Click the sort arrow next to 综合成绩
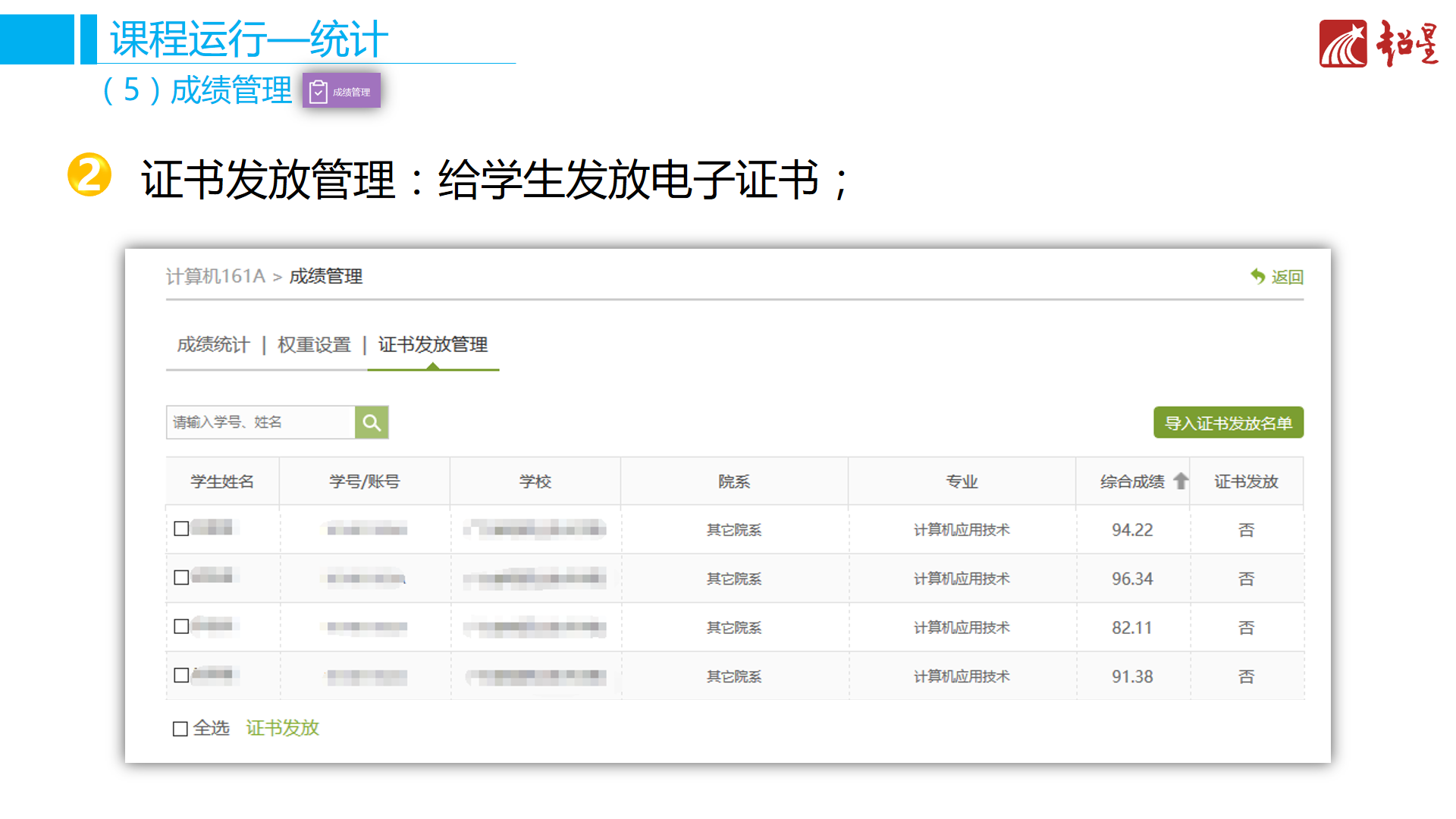The width and height of the screenshot is (1456, 819). pos(1181,481)
